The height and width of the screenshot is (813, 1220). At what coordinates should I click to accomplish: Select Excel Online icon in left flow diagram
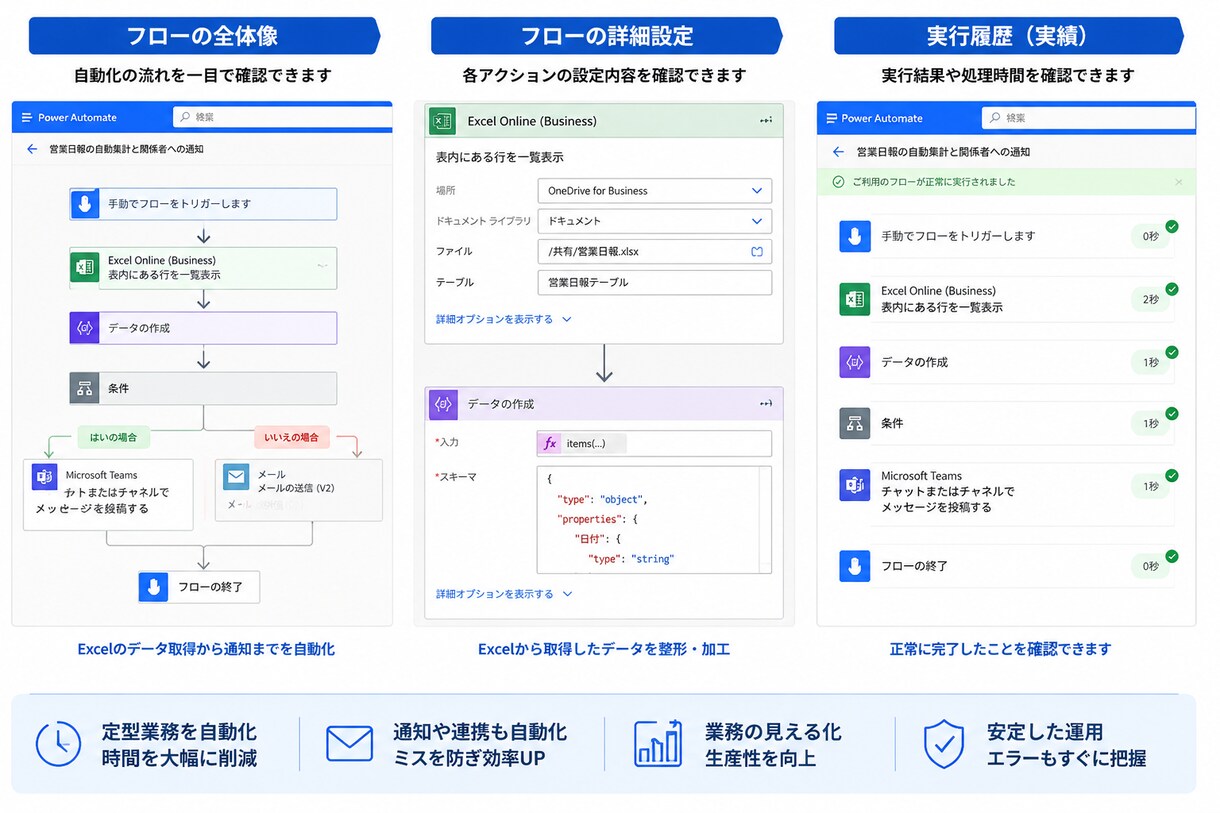pyautogui.click(x=84, y=267)
